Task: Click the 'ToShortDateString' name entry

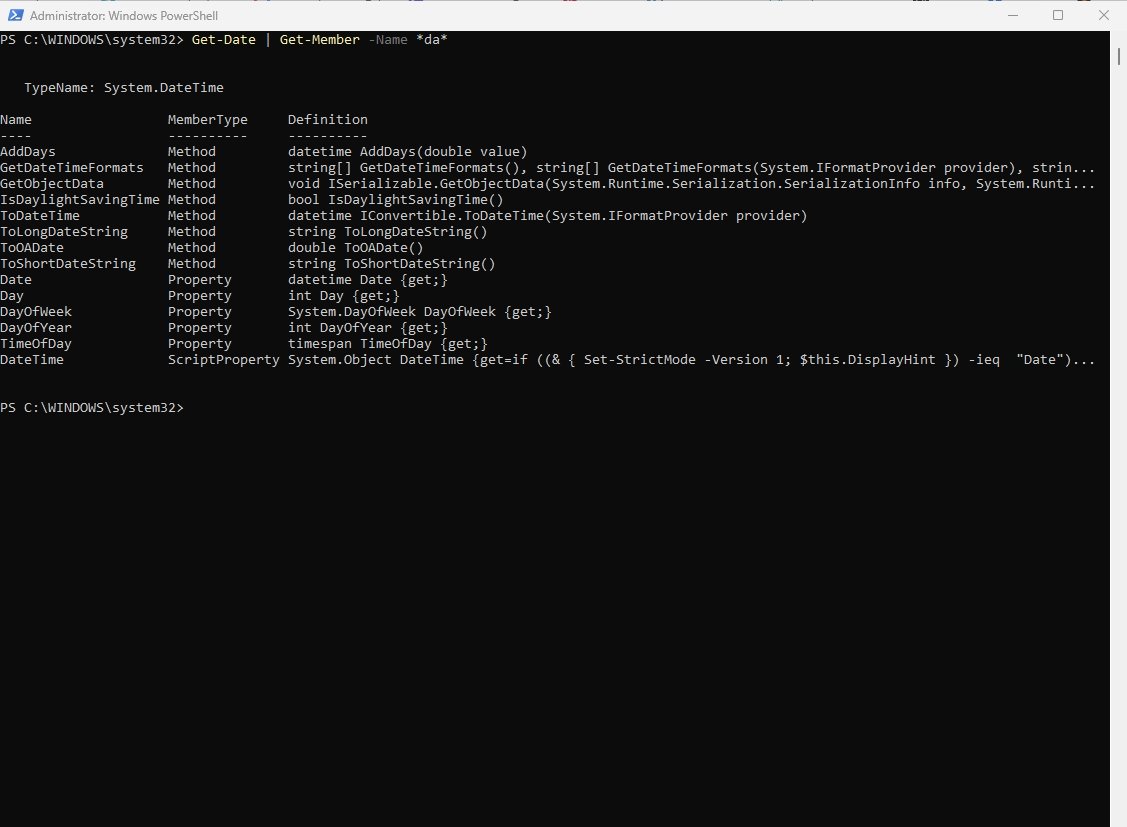Action: 68,264
